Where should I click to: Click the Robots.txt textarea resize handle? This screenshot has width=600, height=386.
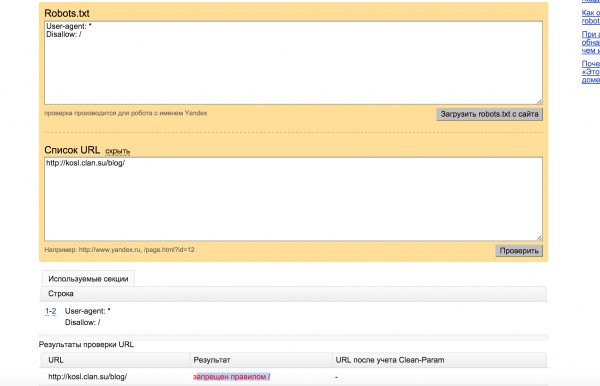tap(539, 101)
